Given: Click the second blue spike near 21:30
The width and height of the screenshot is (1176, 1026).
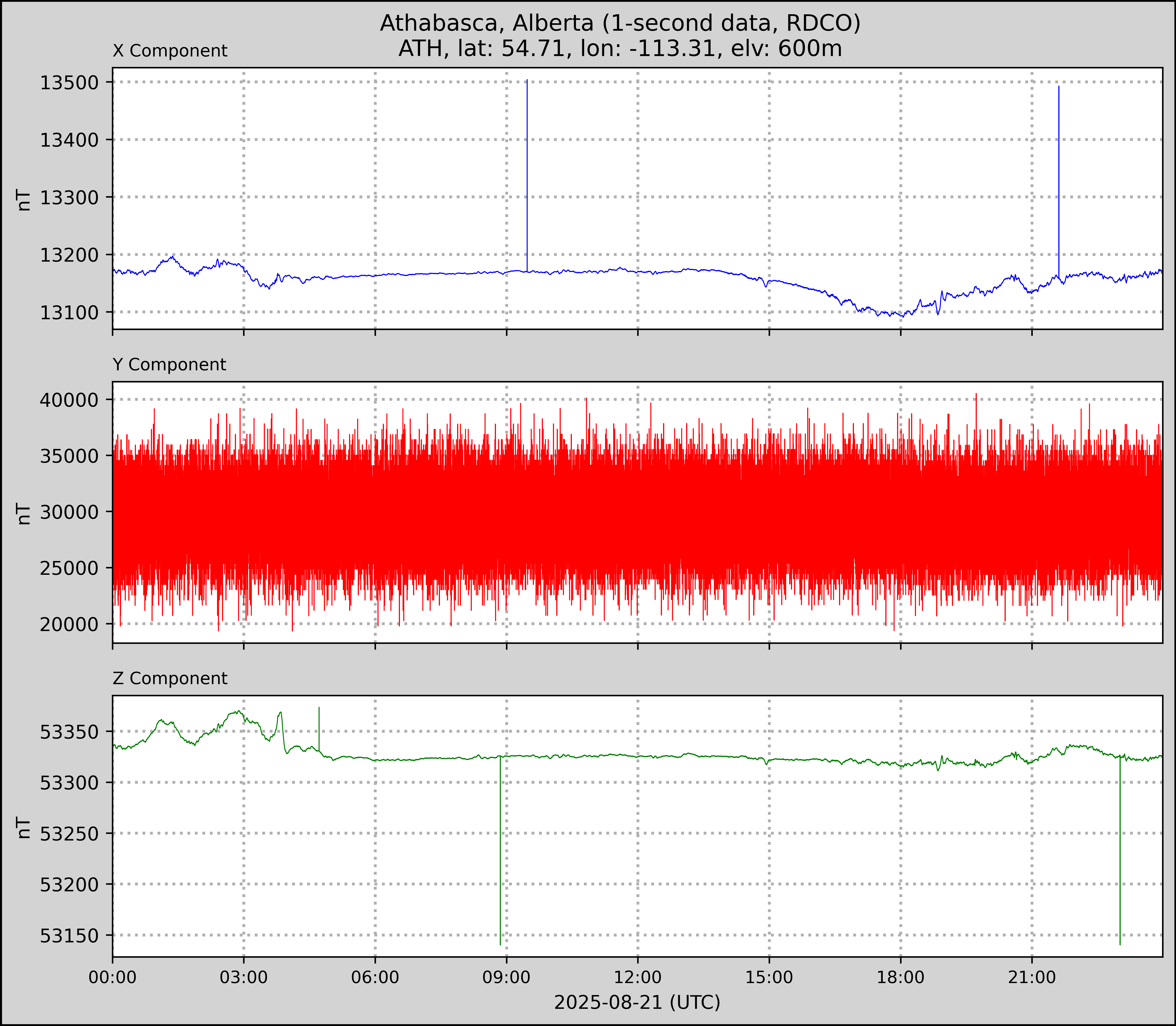Looking at the screenshot, I should [1059, 178].
